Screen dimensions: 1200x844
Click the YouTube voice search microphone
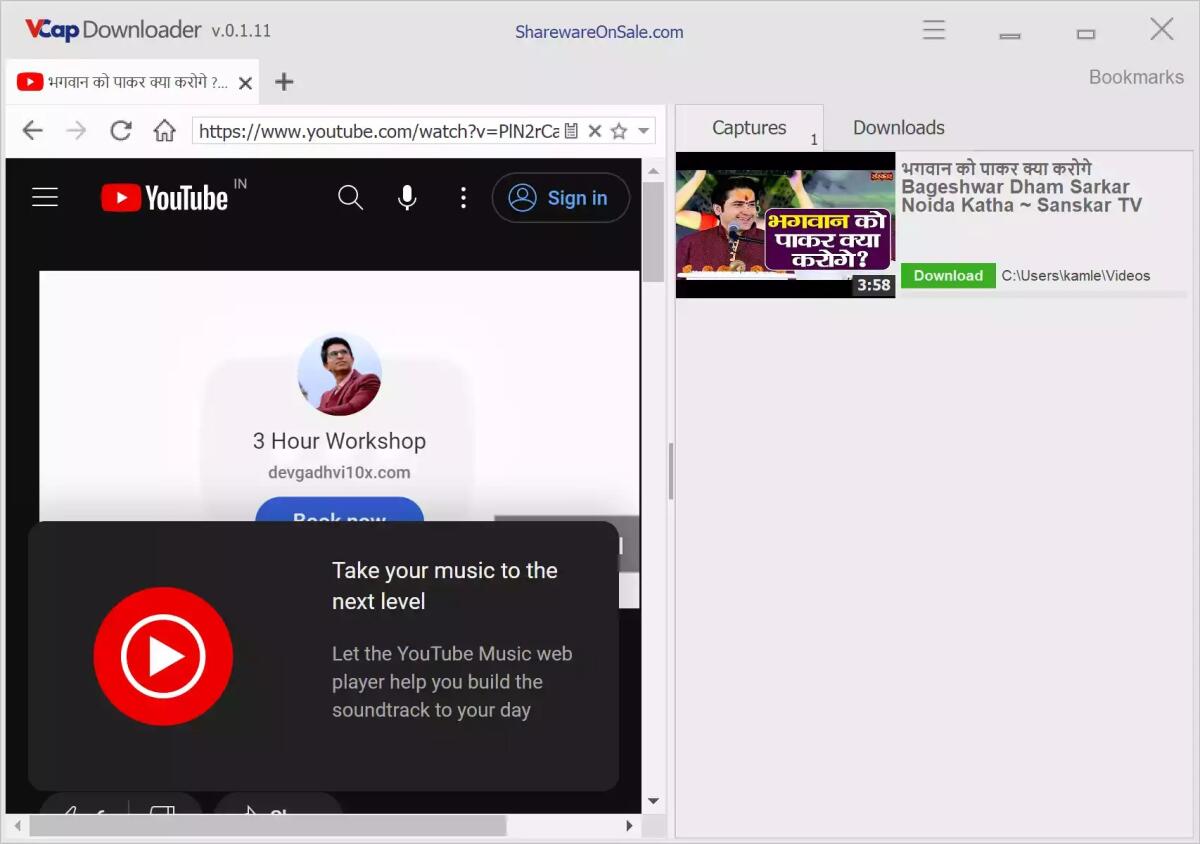[x=407, y=198]
